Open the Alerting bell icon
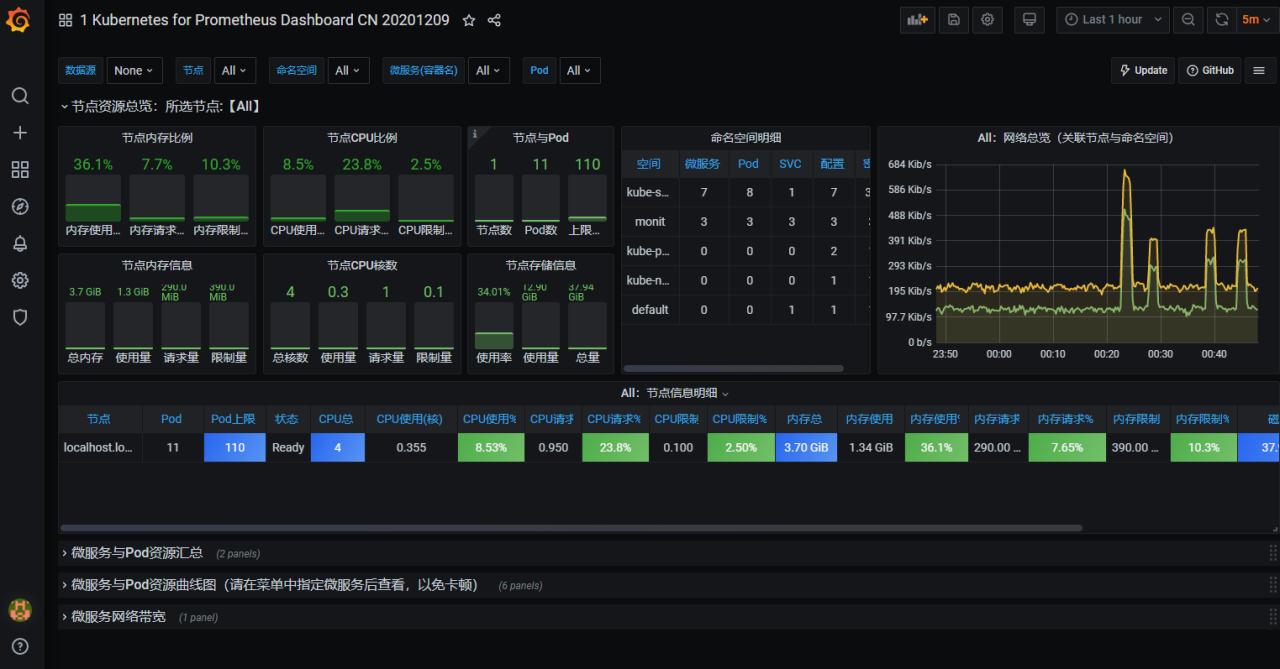Viewport: 1280px width, 669px height. click(20, 244)
